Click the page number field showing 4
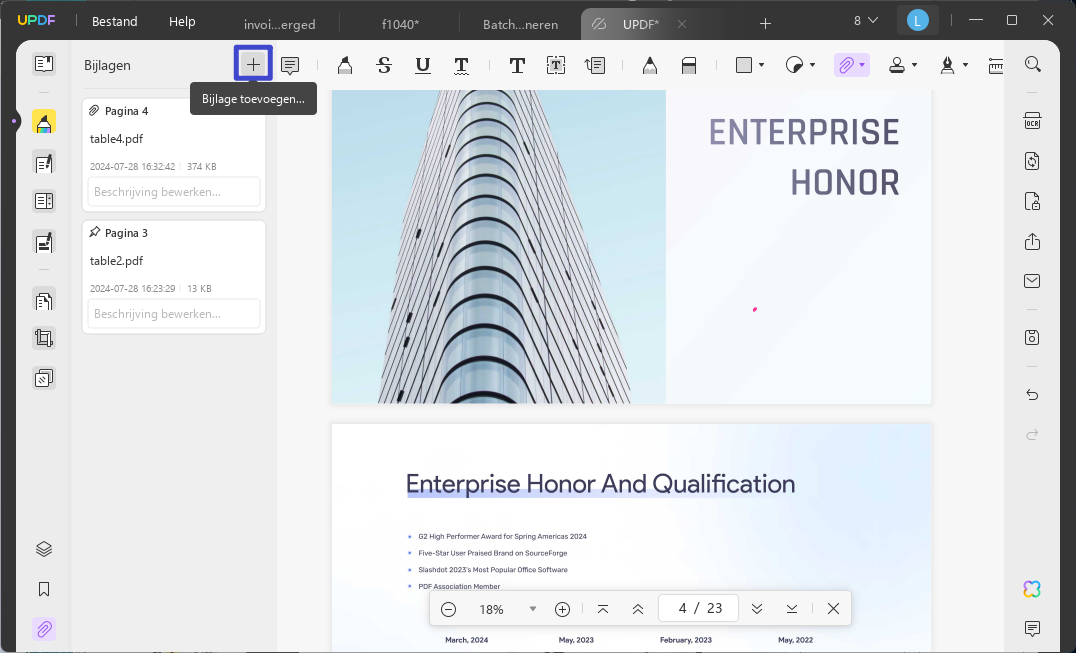The image size is (1076, 653). [x=699, y=608]
